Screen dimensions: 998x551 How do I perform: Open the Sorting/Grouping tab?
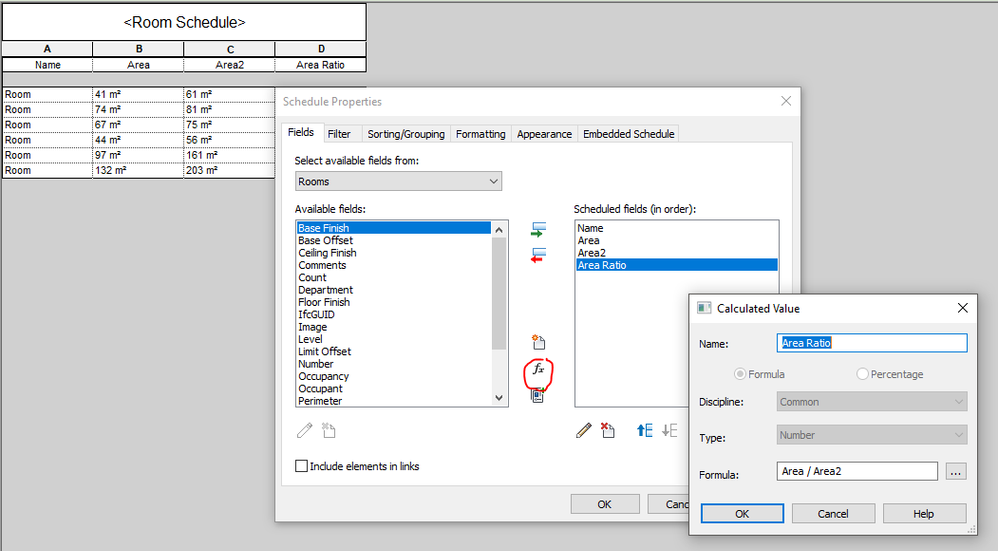tap(406, 134)
